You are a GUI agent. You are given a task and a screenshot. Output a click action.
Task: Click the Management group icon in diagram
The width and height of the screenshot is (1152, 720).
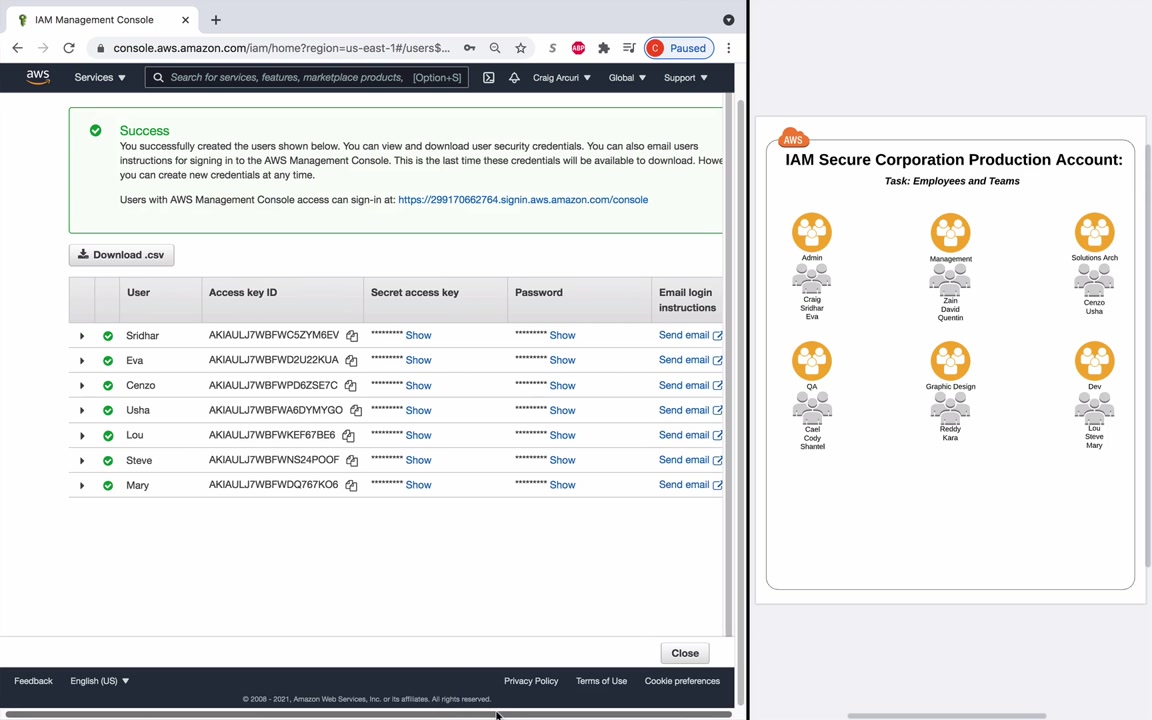coord(951,233)
